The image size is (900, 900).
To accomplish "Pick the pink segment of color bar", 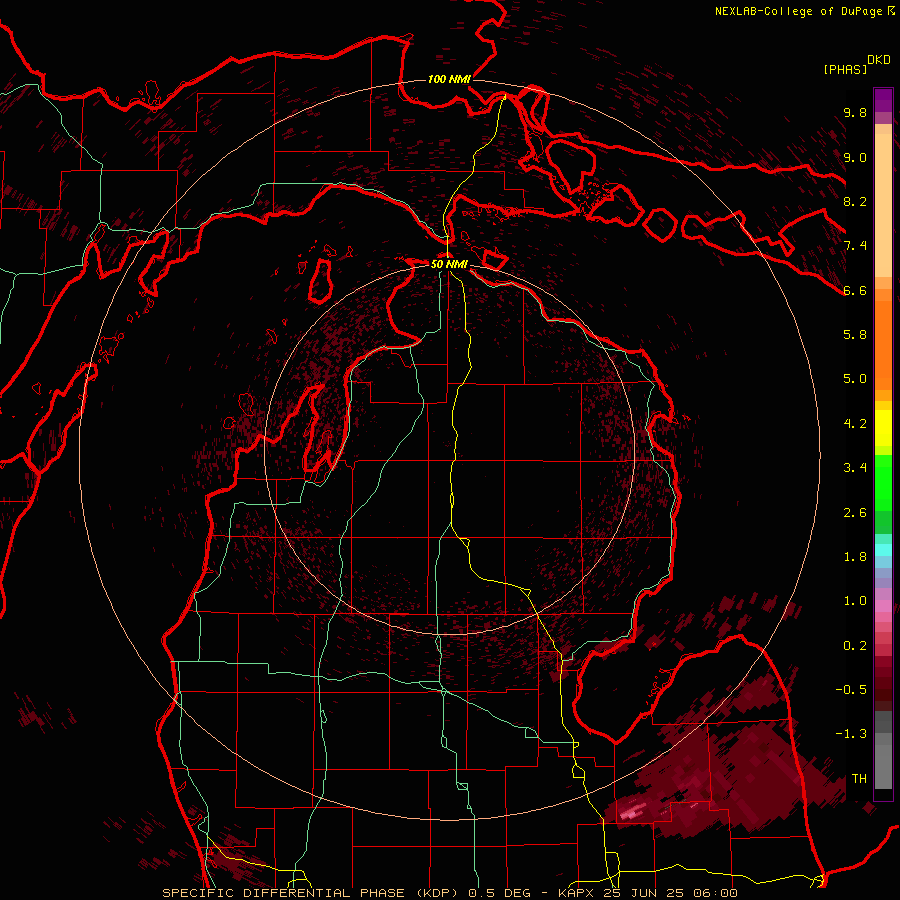I will point(883,606).
